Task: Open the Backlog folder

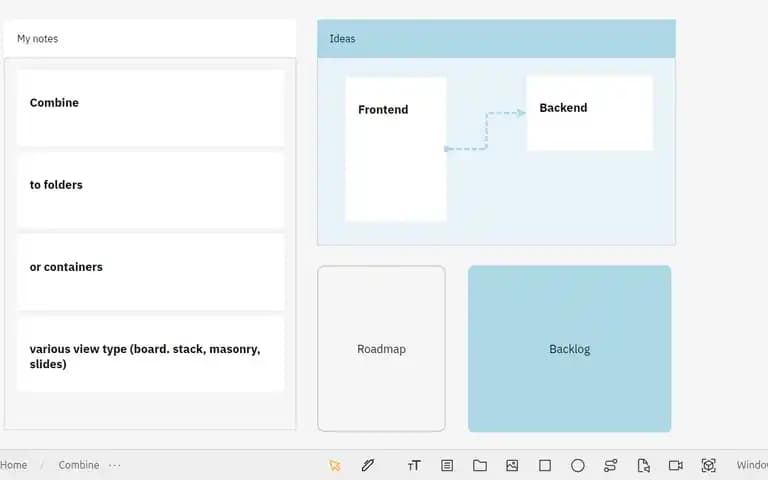Action: [x=569, y=349]
